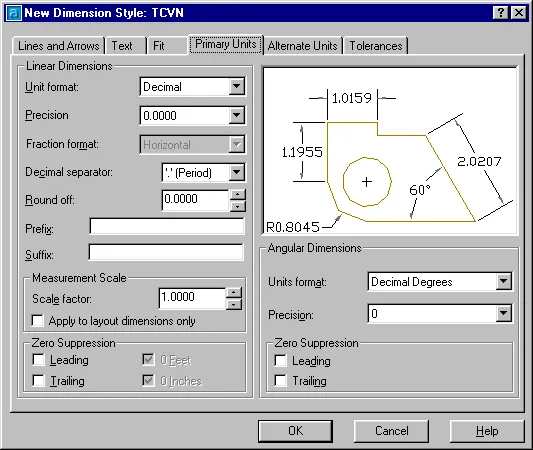Increase the Scale factor with up arrow

(234, 293)
